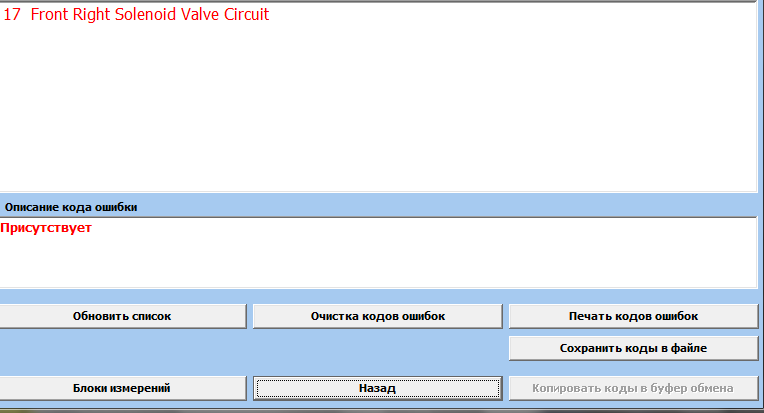
Task: Print the error codes
Action: coord(633,316)
